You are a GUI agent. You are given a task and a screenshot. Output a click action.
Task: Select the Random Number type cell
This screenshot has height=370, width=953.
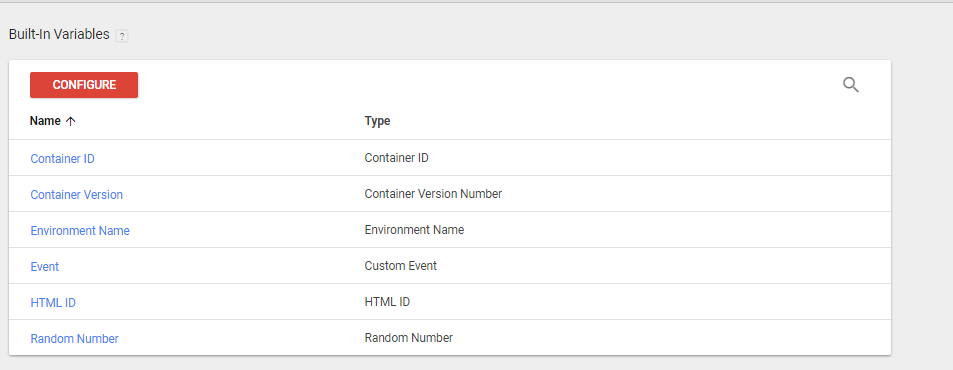[x=408, y=338]
